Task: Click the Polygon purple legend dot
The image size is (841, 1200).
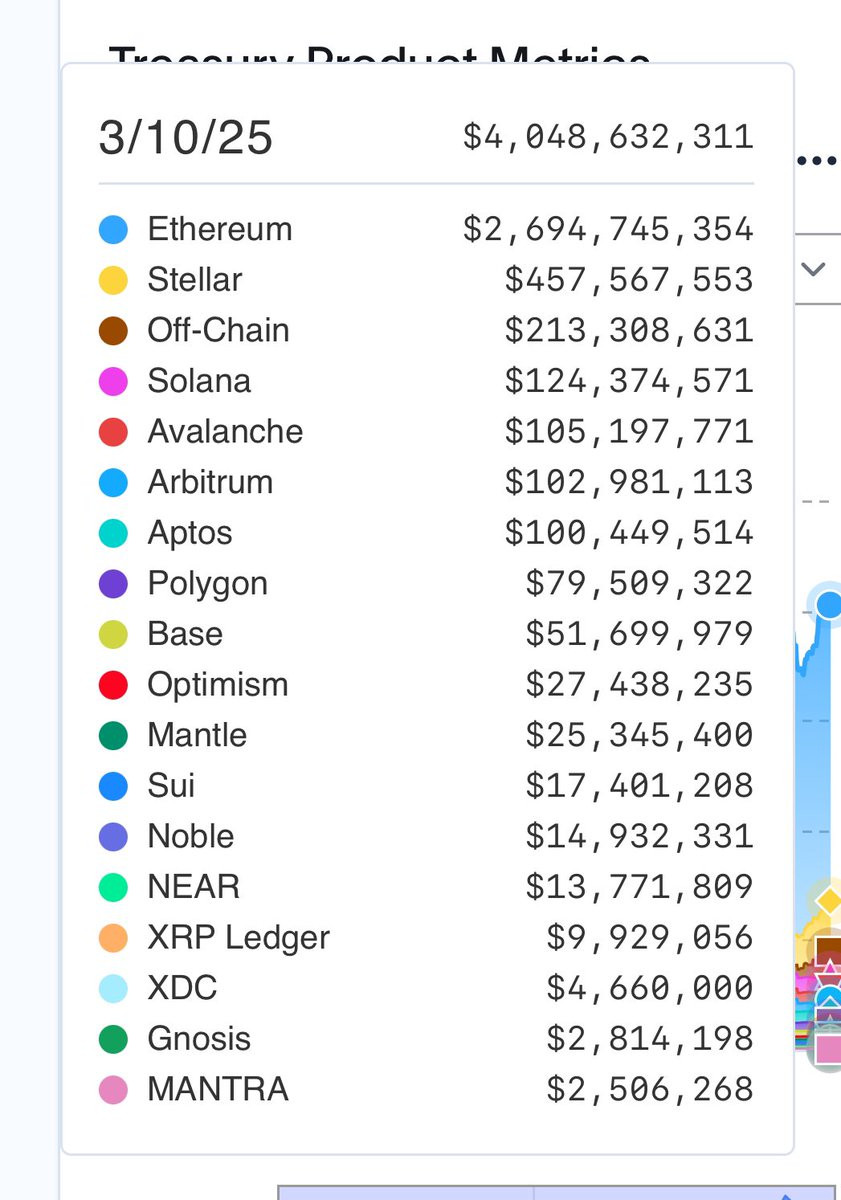Action: point(114,584)
